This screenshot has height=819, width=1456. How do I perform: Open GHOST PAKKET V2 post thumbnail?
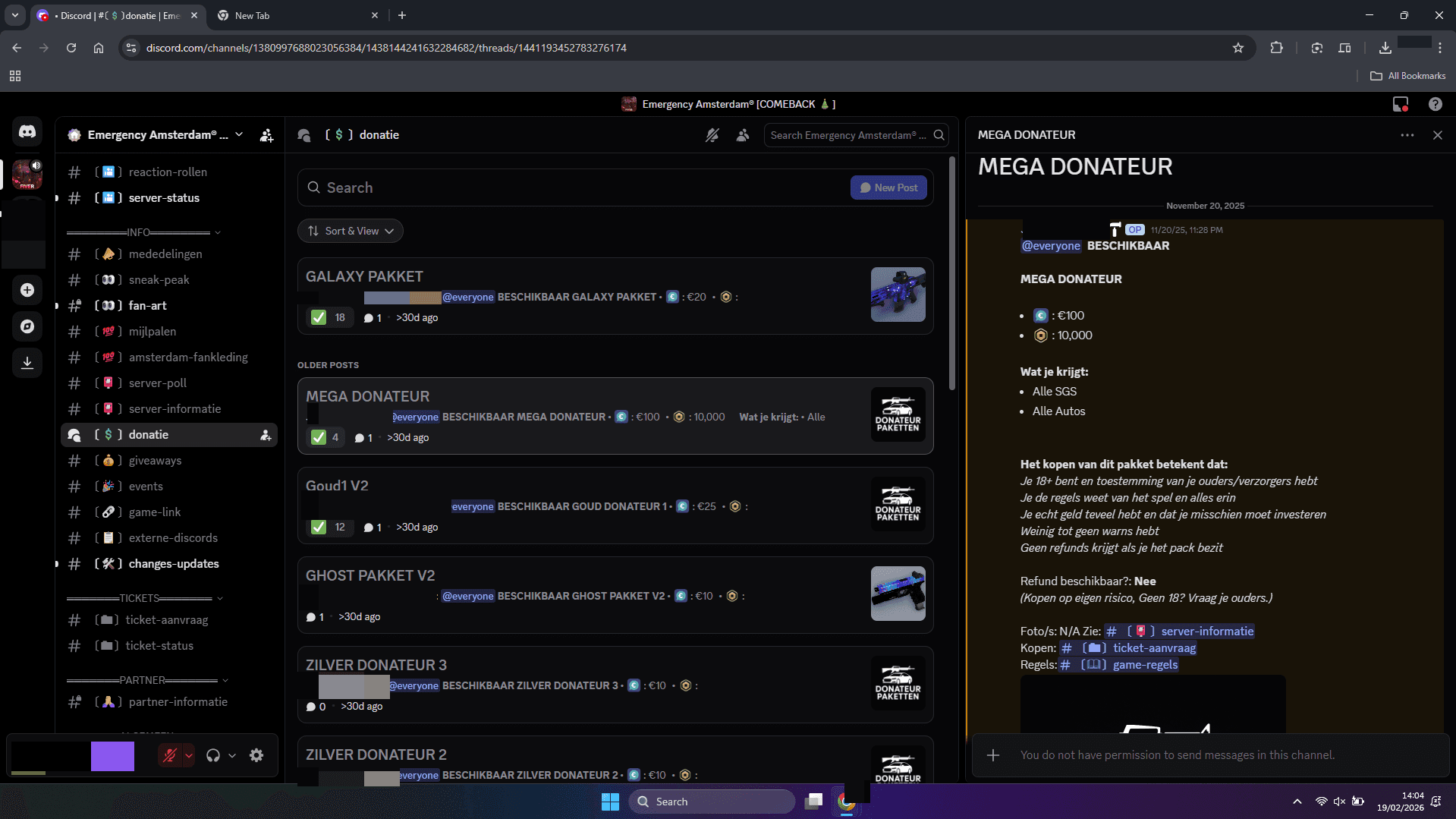898,594
